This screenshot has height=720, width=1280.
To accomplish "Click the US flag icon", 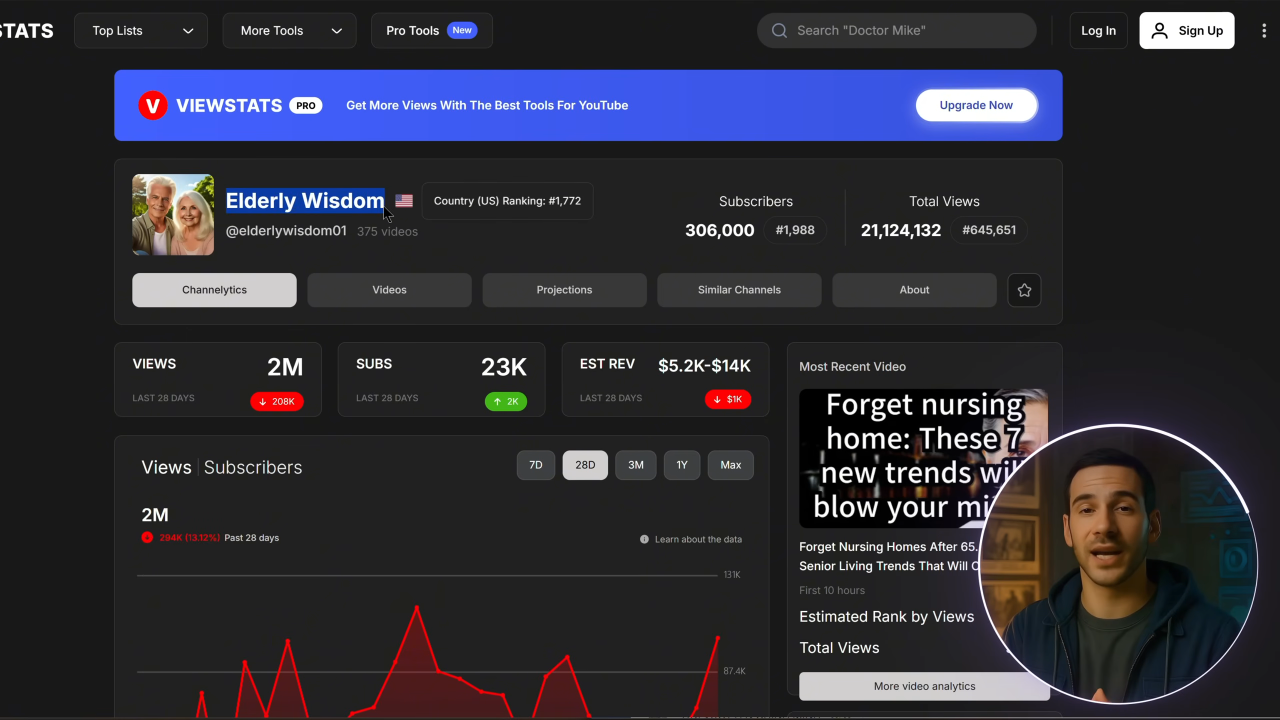I will (404, 201).
